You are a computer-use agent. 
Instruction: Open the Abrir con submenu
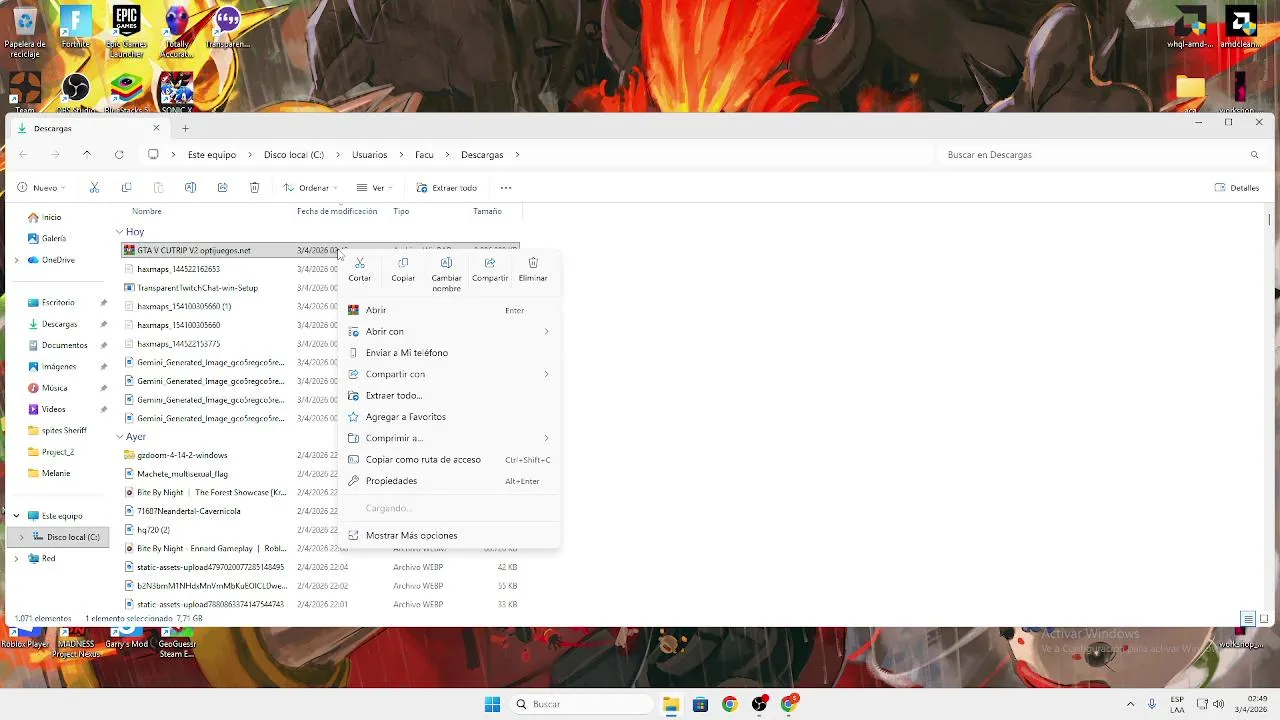pyautogui.click(x=449, y=331)
